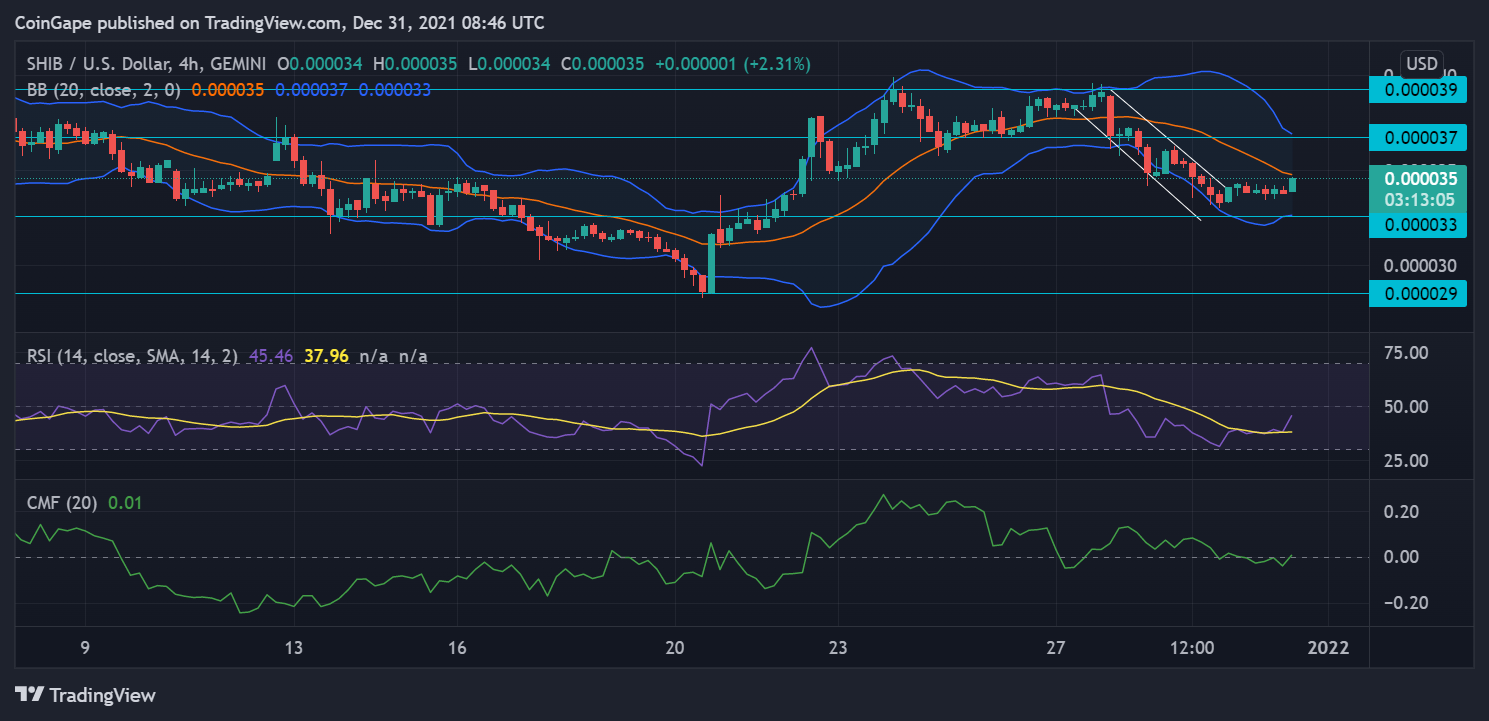This screenshot has width=1489, height=721.
Task: Open the USD currency selector
Action: 1421,64
